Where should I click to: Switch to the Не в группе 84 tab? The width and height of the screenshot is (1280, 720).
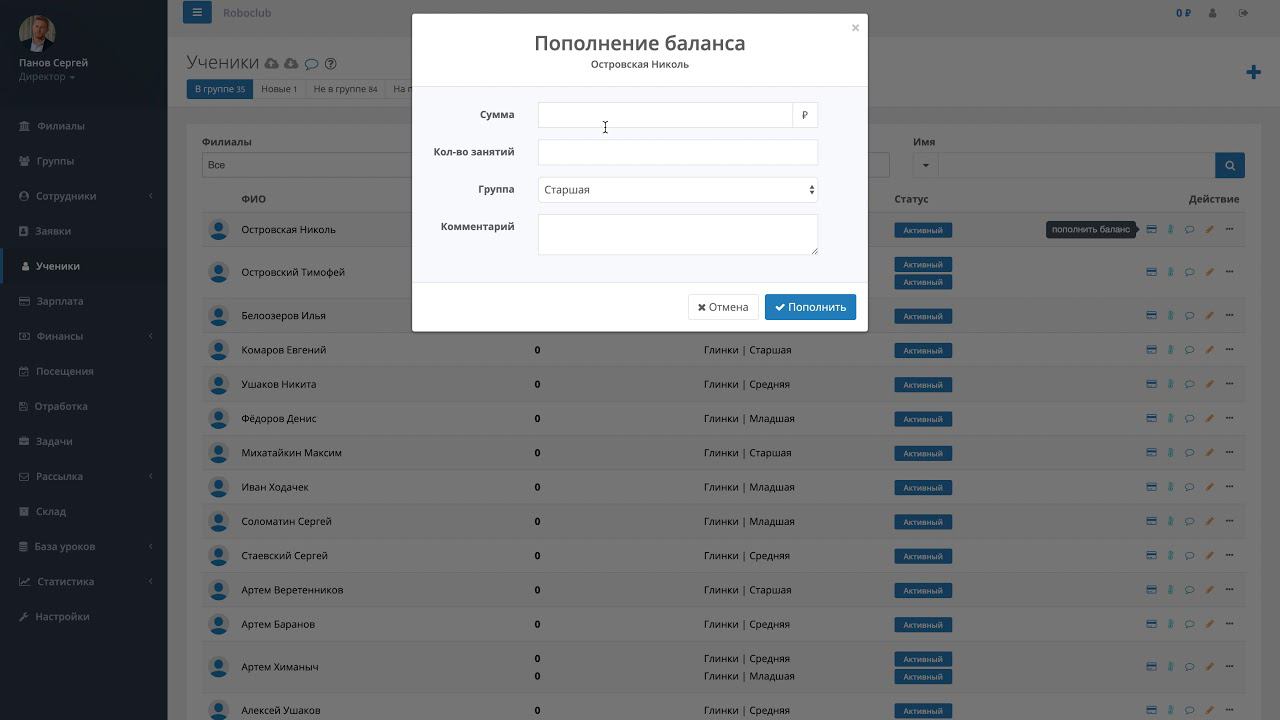click(x=345, y=89)
